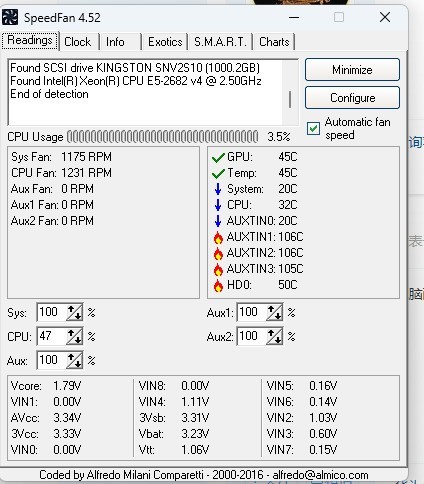The height and width of the screenshot is (484, 424).
Task: Click the Minimize button in SpeedFan panel
Action: (x=352, y=70)
